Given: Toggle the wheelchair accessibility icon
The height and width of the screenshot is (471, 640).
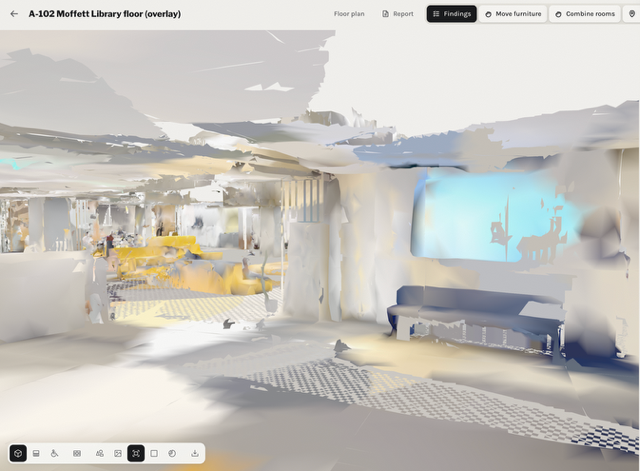Looking at the screenshot, I should 54,453.
